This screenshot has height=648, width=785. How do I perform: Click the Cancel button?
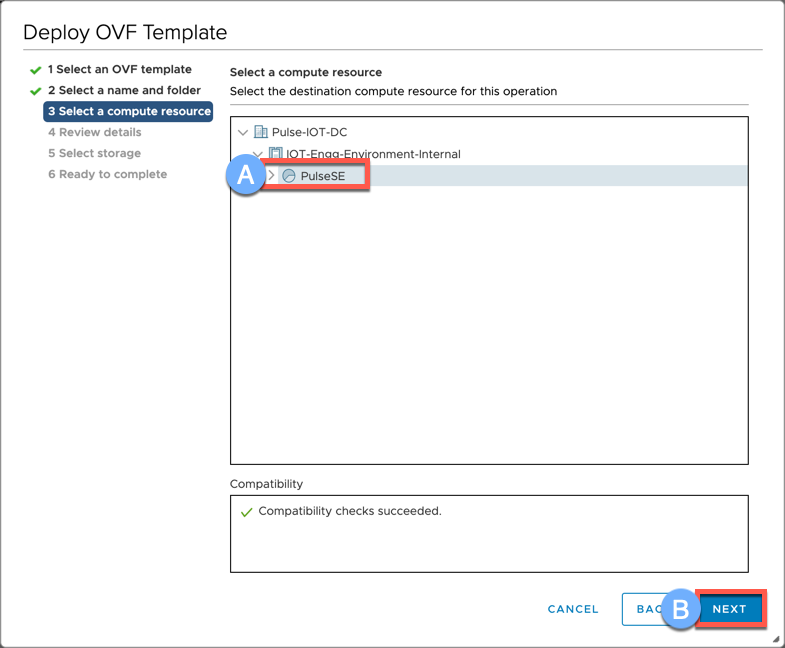pos(573,609)
